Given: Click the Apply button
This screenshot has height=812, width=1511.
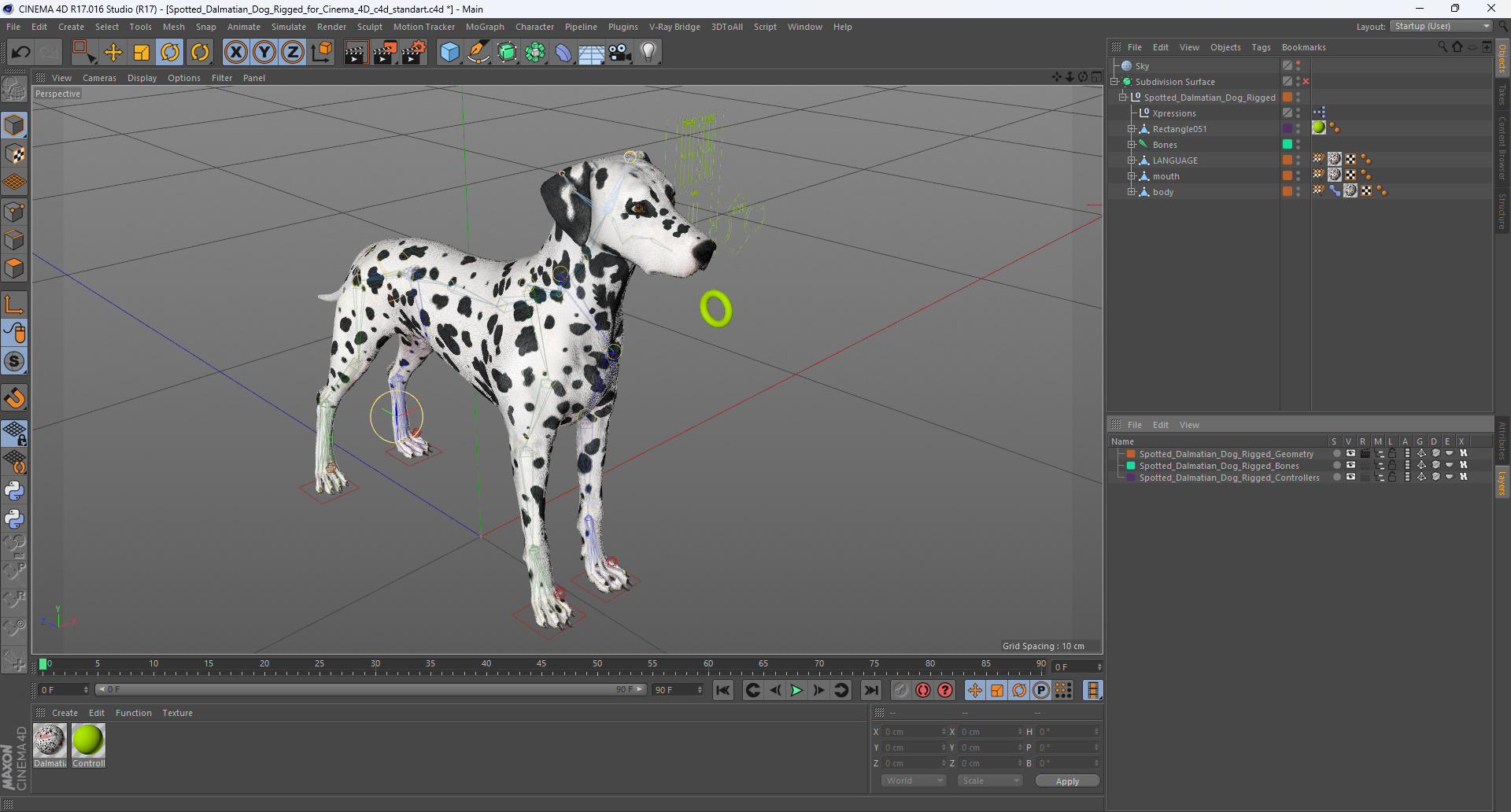Looking at the screenshot, I should click(x=1067, y=781).
